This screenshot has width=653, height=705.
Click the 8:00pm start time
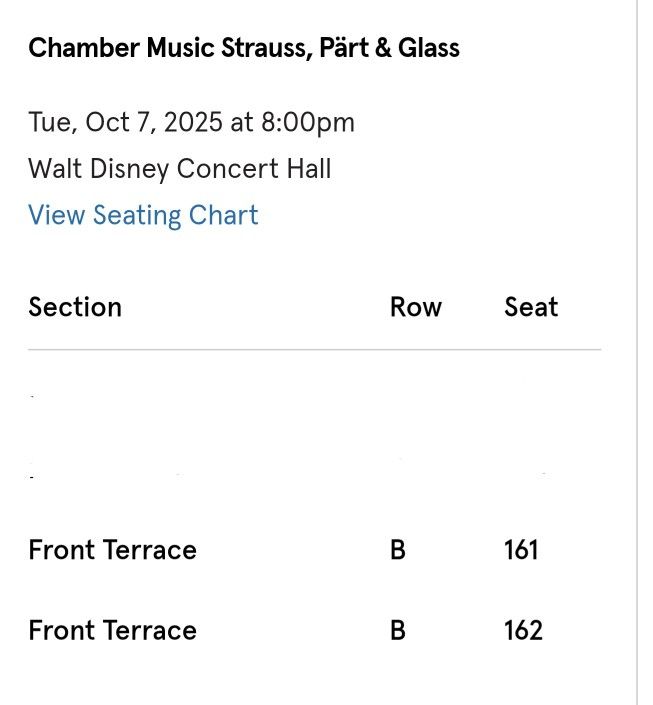308,123
